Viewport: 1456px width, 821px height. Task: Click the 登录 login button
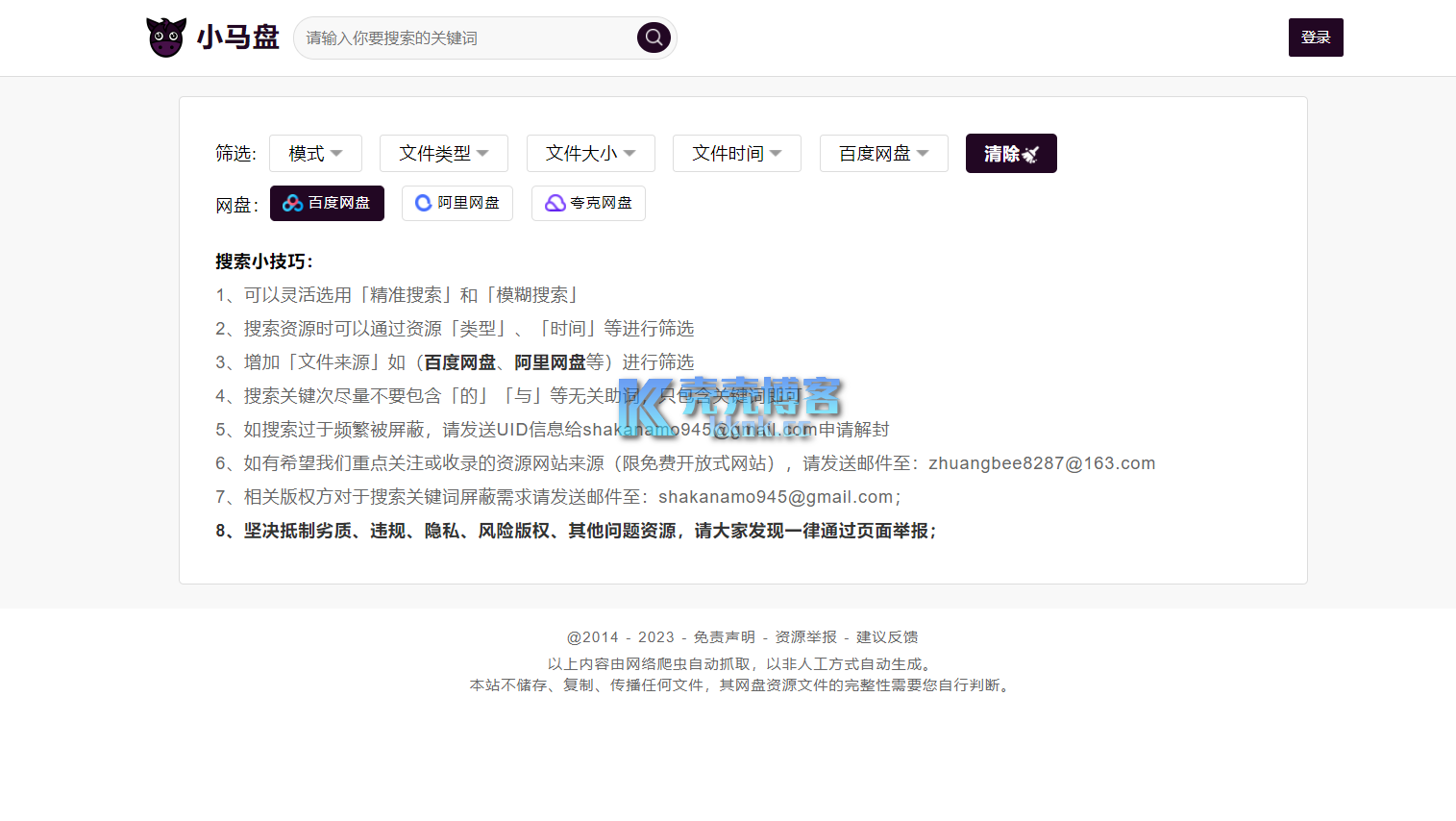pyautogui.click(x=1316, y=37)
